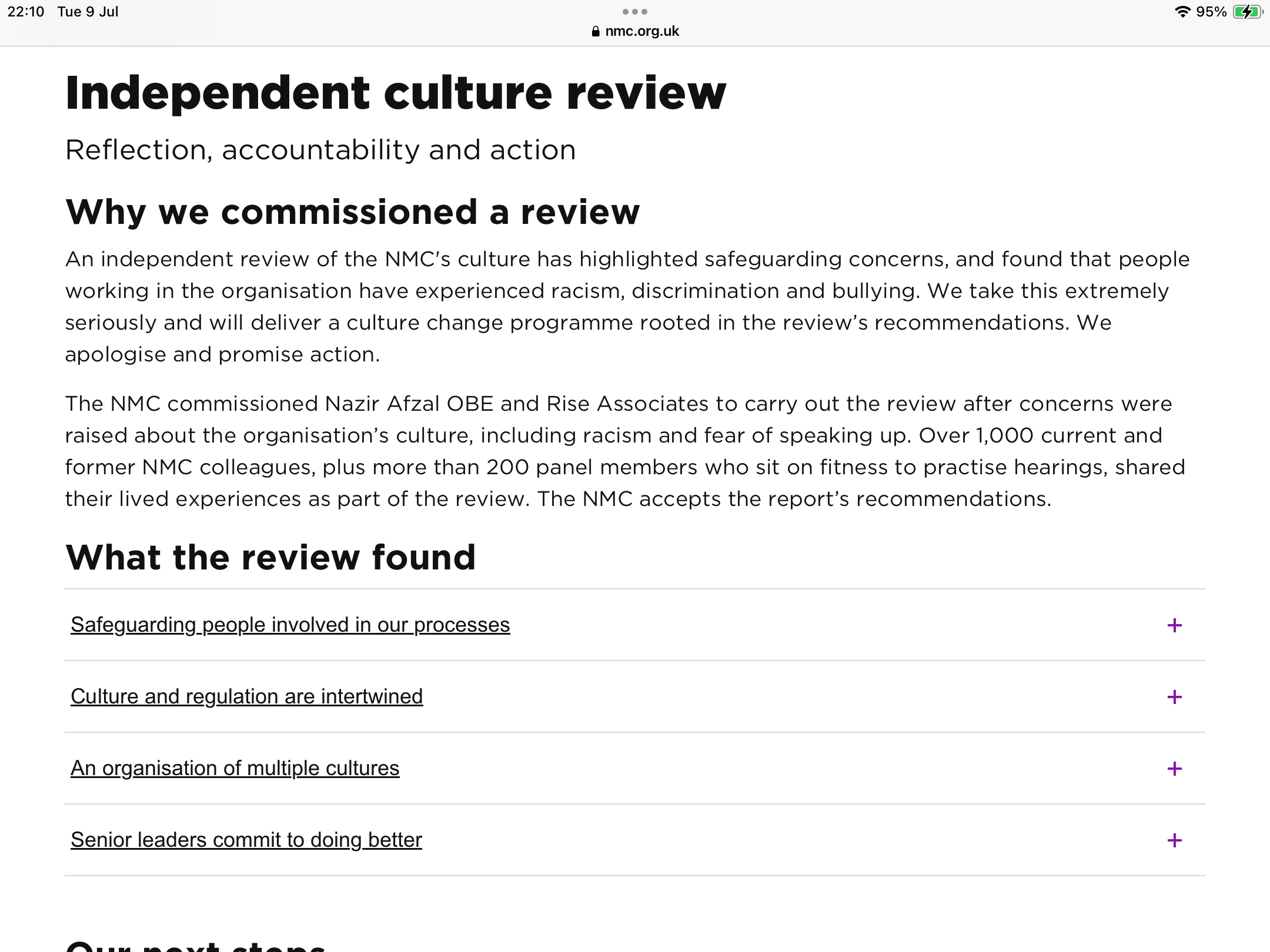Click the Why we commissioned a review heading

(x=352, y=212)
